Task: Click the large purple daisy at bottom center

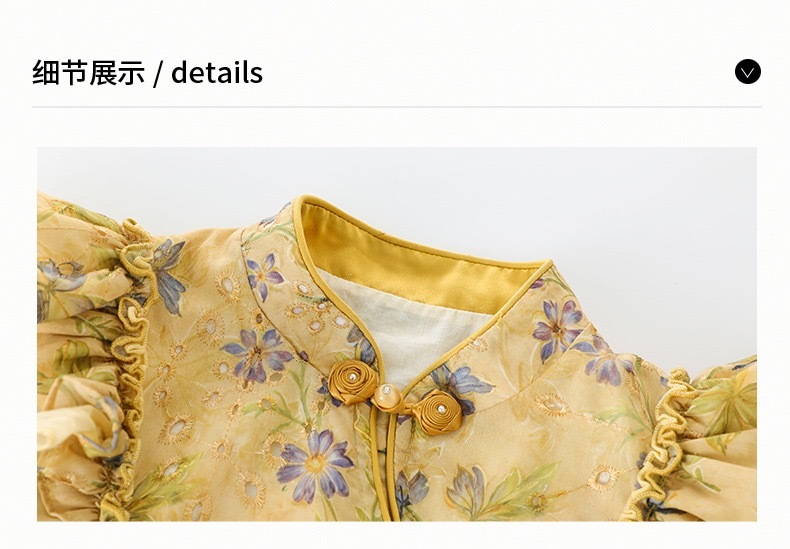Action: pos(315,464)
